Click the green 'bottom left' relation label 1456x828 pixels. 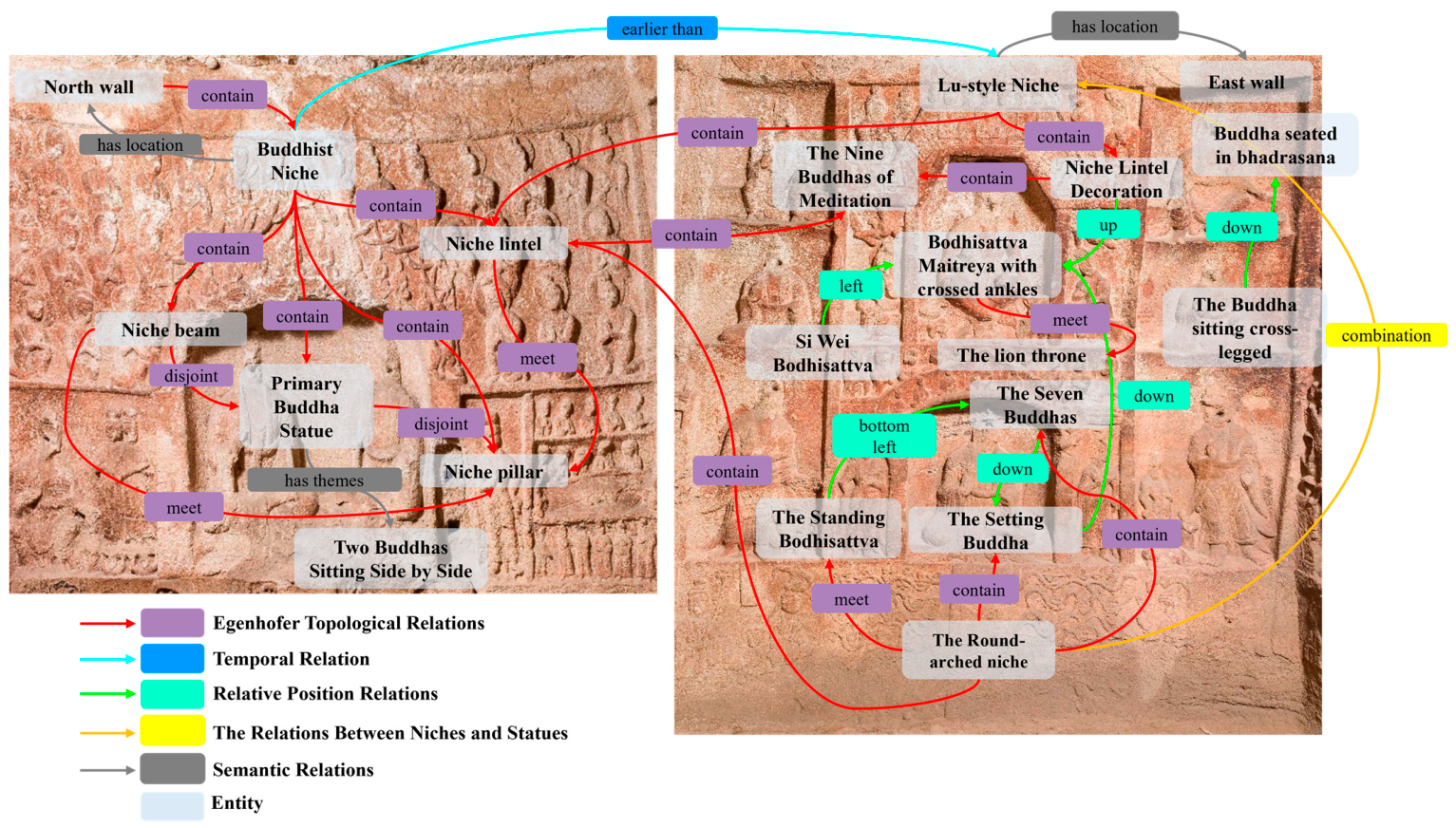point(884,436)
